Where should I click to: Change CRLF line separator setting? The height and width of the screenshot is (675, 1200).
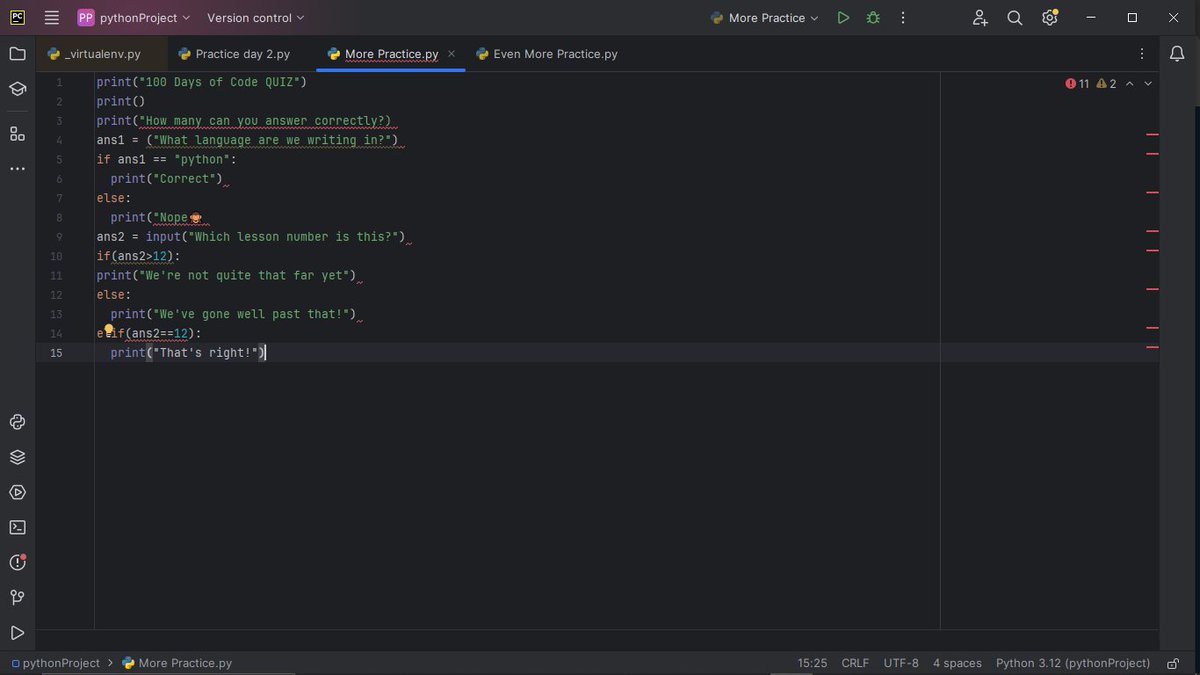coord(855,663)
